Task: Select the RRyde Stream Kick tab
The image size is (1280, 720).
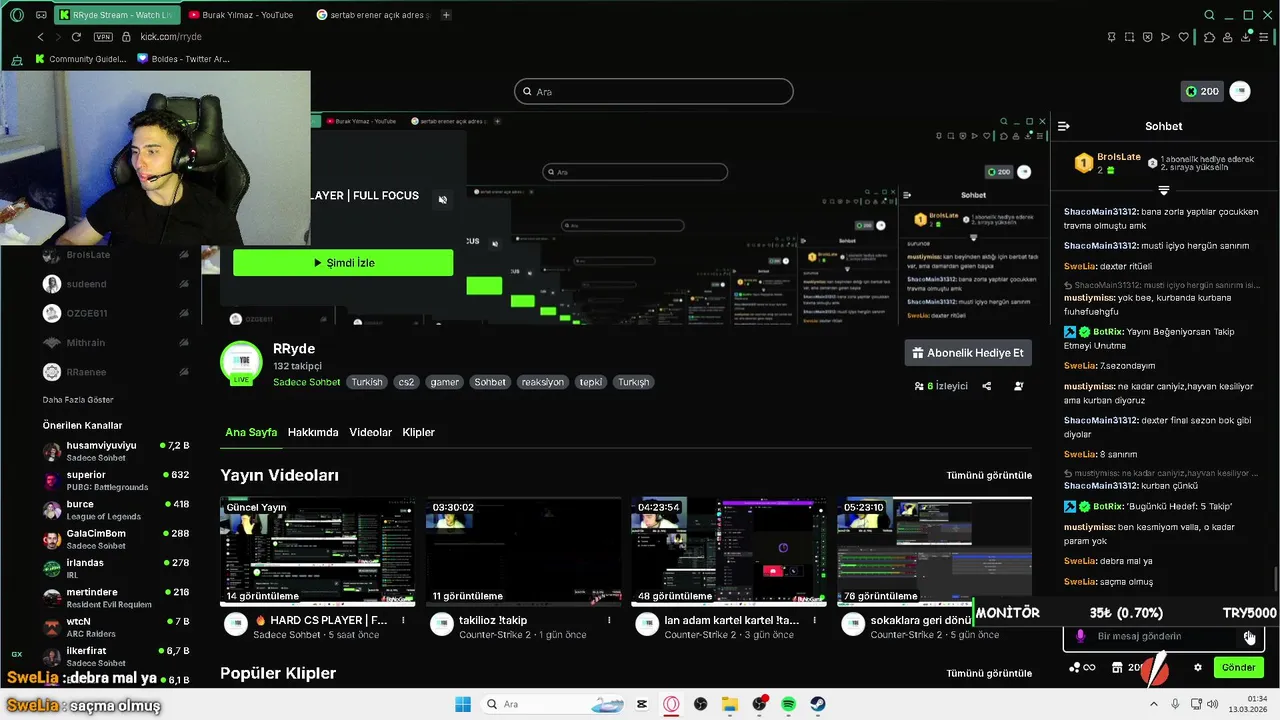Action: (x=115, y=15)
